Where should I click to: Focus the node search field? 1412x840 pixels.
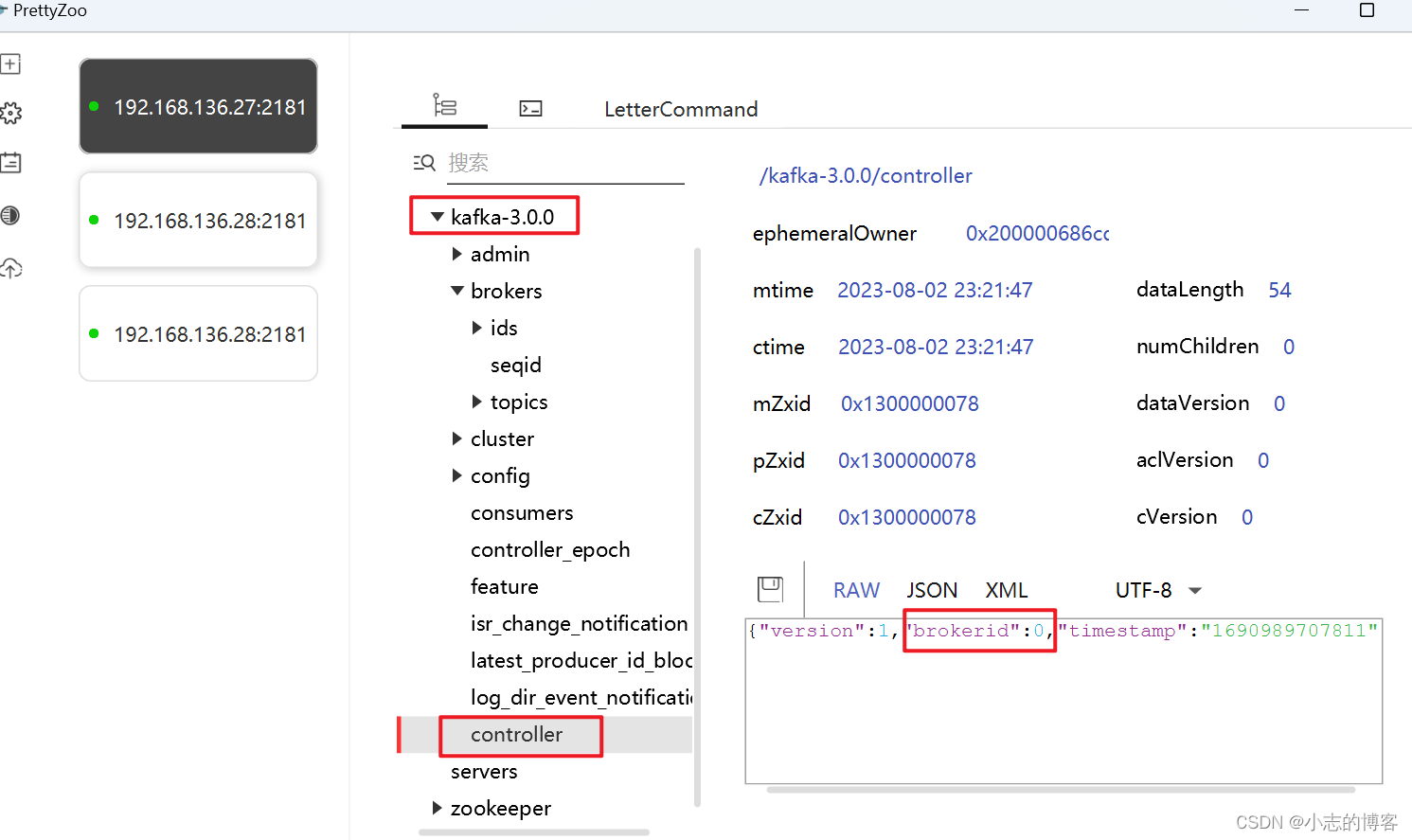(x=565, y=163)
